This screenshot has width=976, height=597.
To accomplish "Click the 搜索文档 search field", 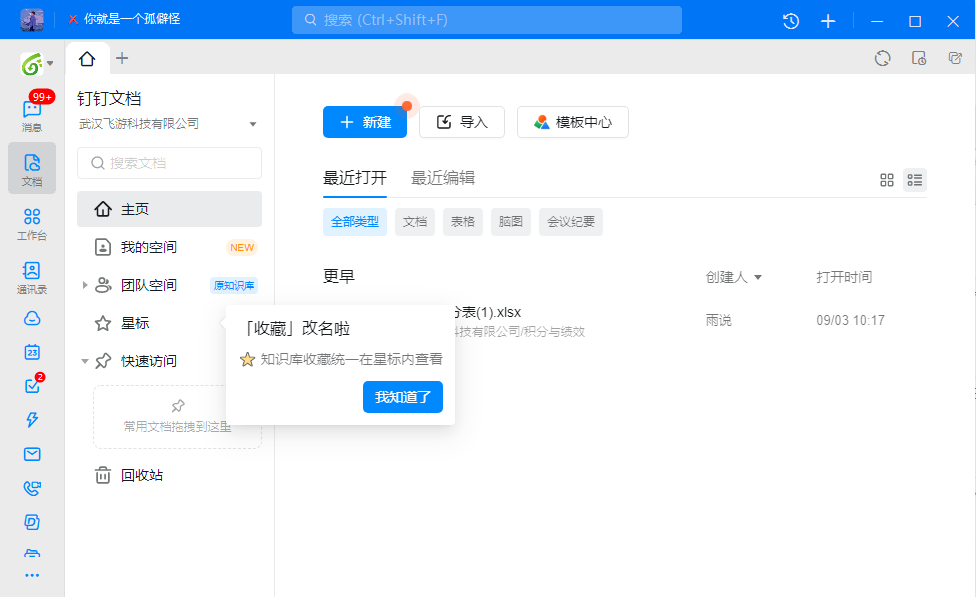I will (169, 162).
